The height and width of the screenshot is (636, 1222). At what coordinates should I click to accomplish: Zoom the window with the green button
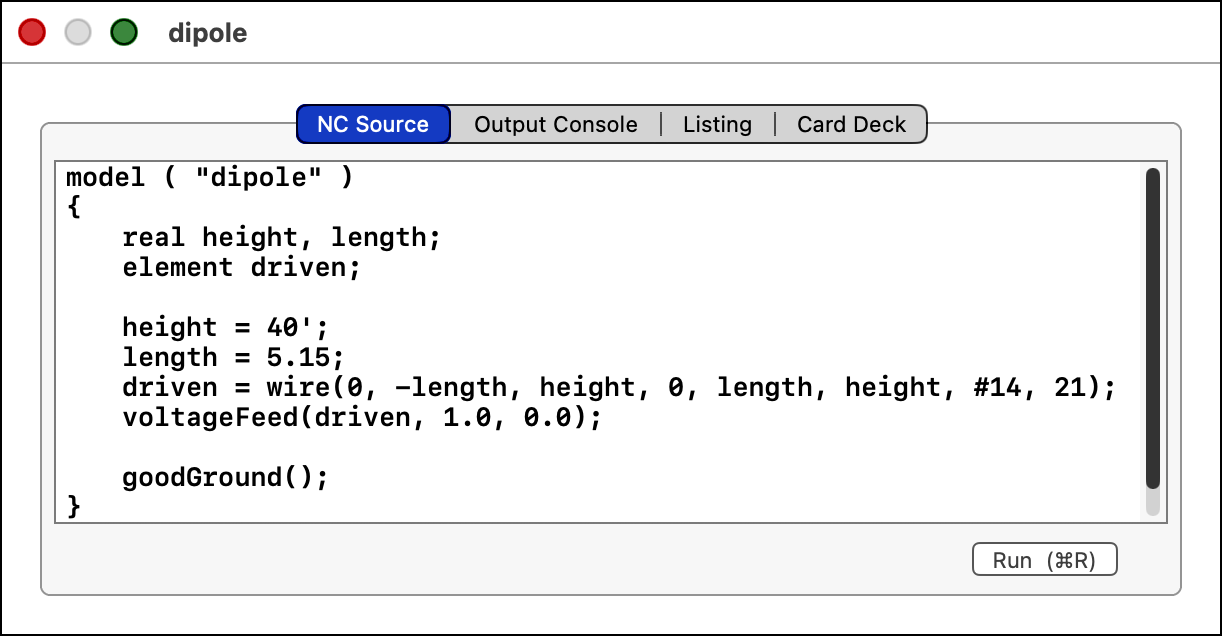point(124,33)
